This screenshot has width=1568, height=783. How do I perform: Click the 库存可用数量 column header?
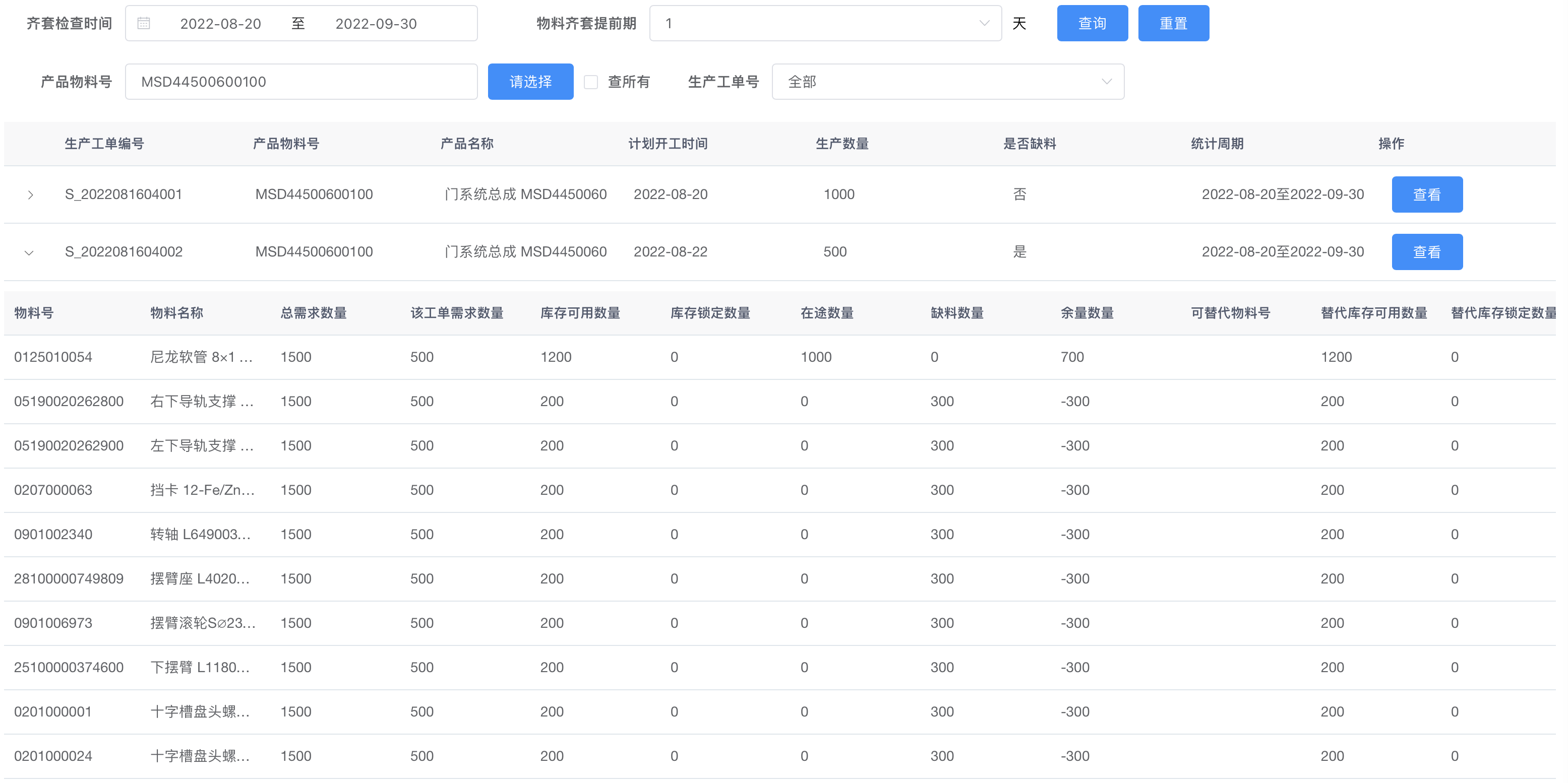[x=580, y=313]
